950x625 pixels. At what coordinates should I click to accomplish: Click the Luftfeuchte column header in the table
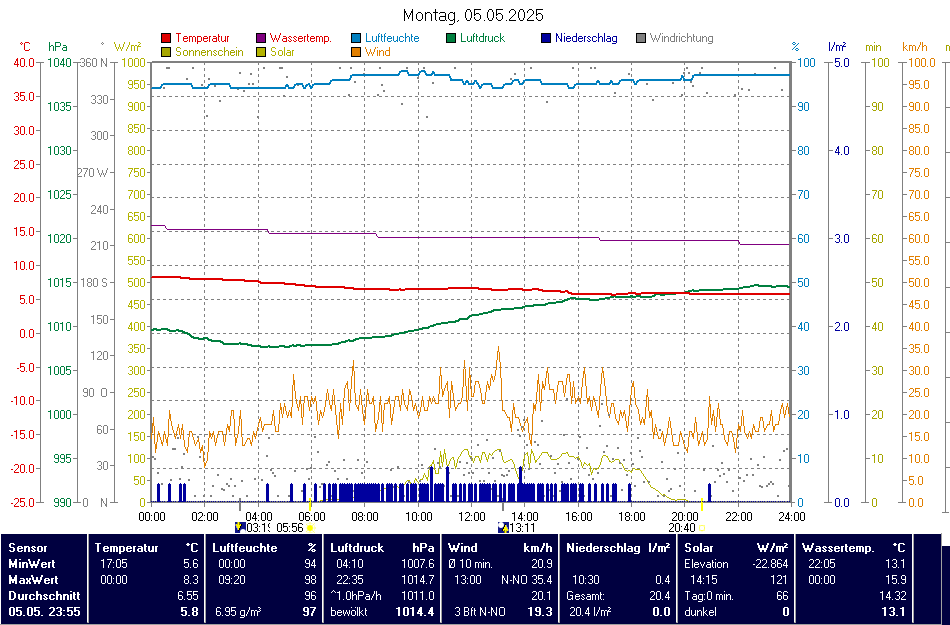tap(245, 548)
